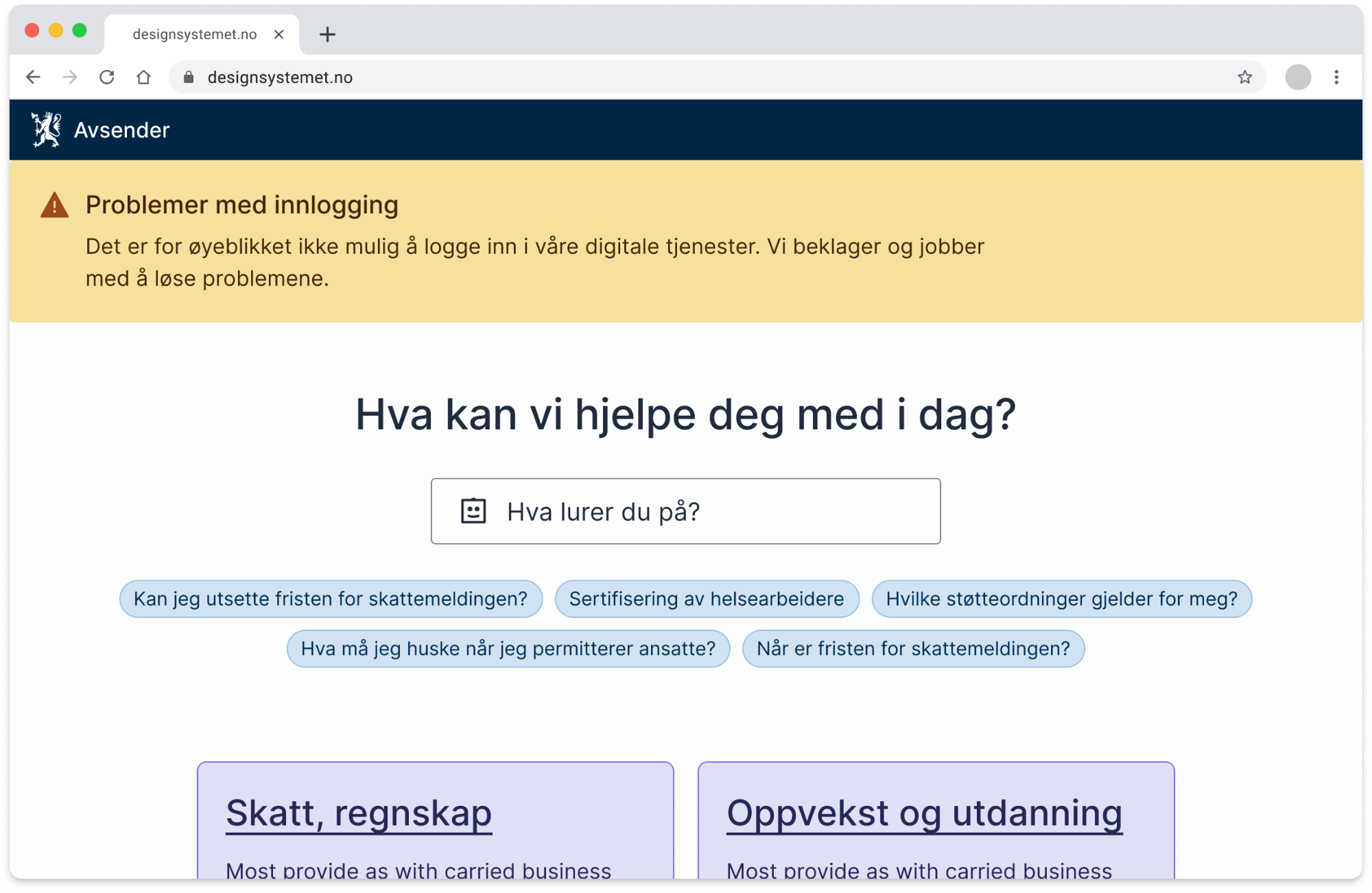Select chip 'Når er fristen for skattemeldingen?'

point(913,649)
